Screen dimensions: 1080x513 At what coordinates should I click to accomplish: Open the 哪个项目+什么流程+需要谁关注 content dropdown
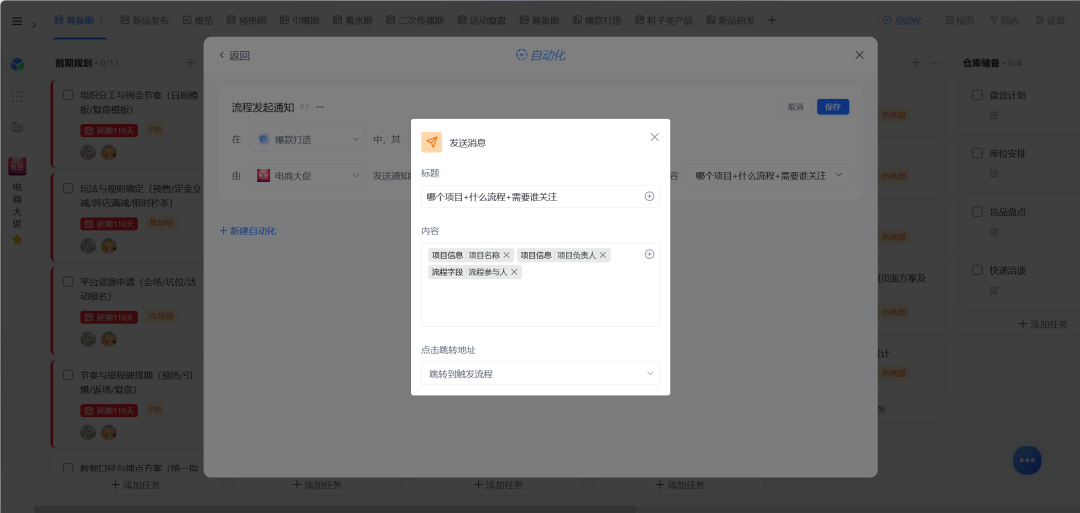[767, 176]
